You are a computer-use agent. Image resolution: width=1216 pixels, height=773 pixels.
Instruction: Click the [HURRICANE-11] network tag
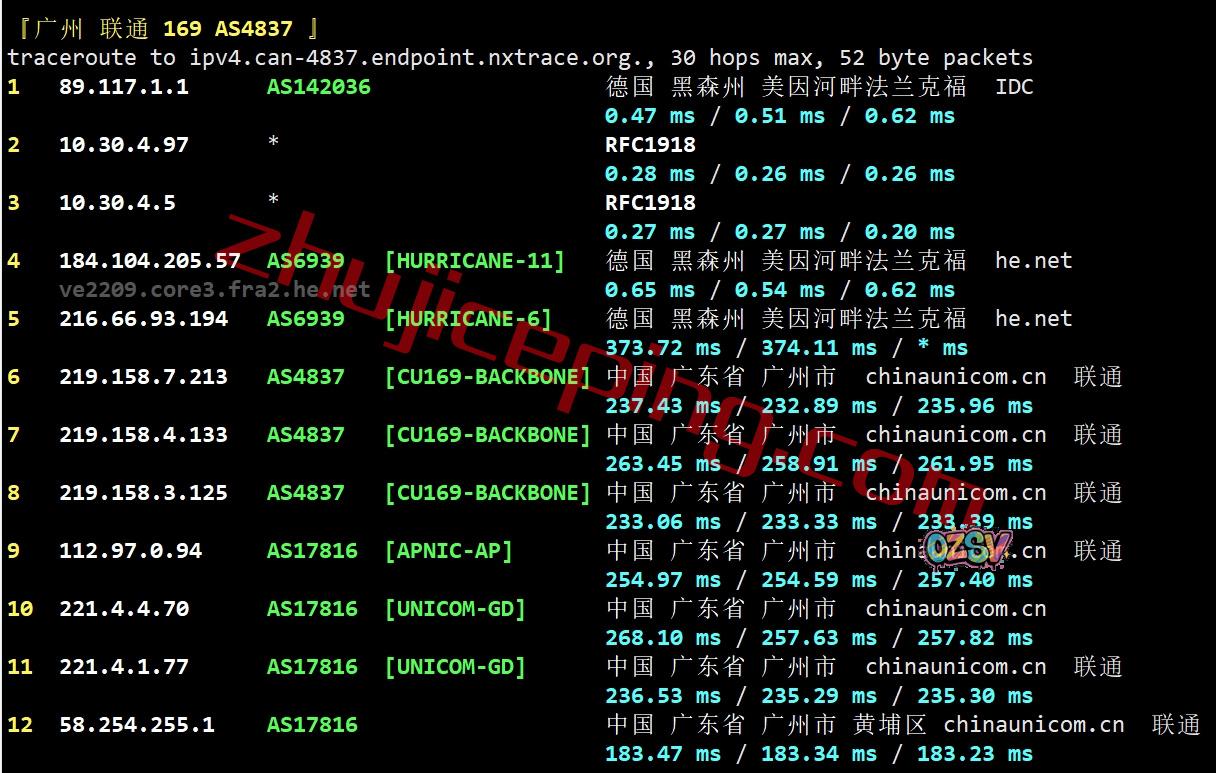(475, 261)
